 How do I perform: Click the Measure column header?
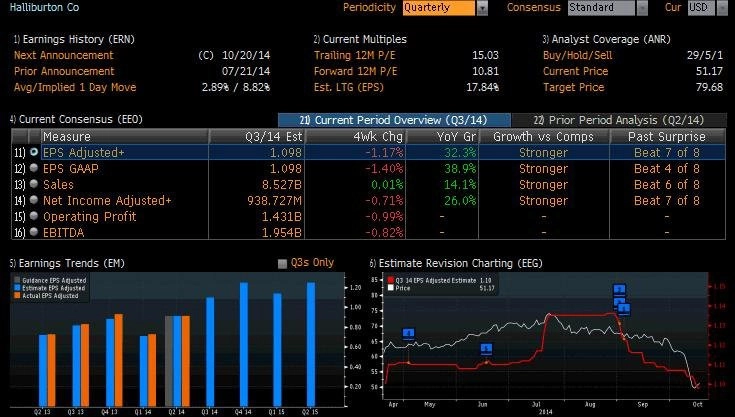tap(125, 136)
